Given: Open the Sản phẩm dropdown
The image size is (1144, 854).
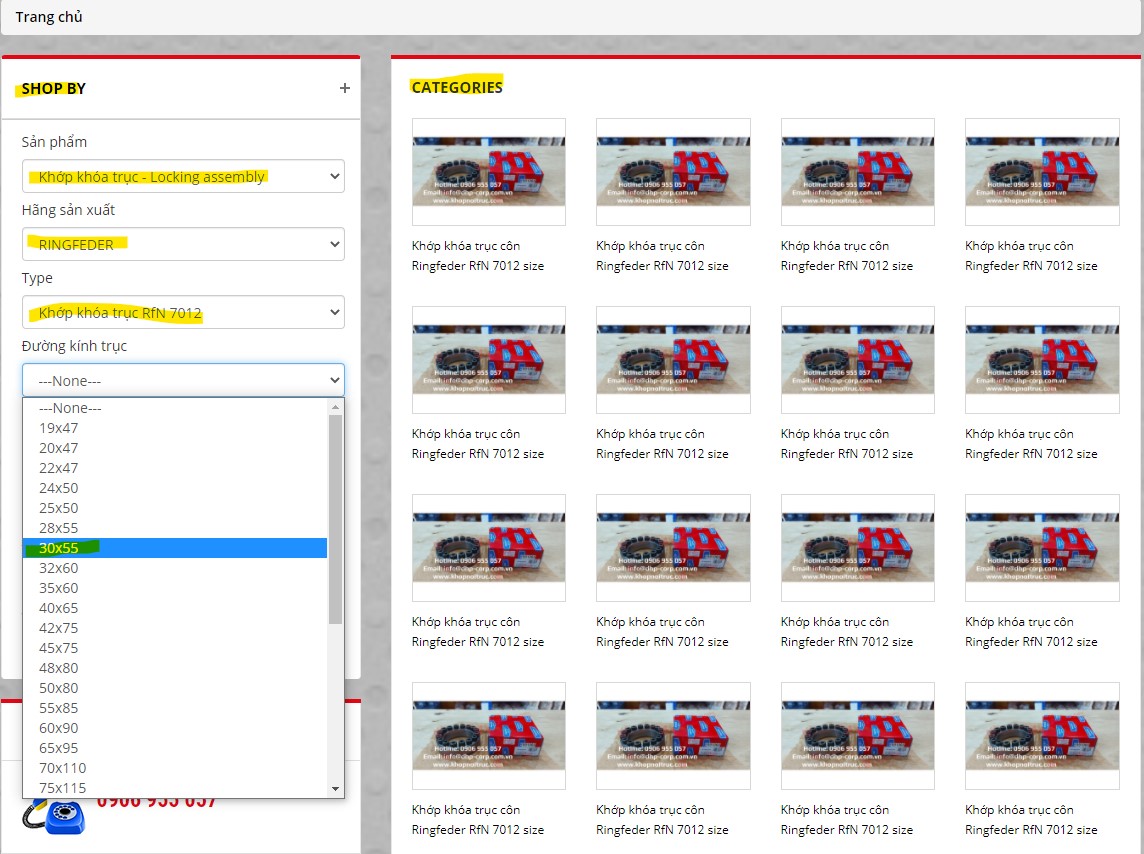Looking at the screenshot, I should pyautogui.click(x=183, y=176).
